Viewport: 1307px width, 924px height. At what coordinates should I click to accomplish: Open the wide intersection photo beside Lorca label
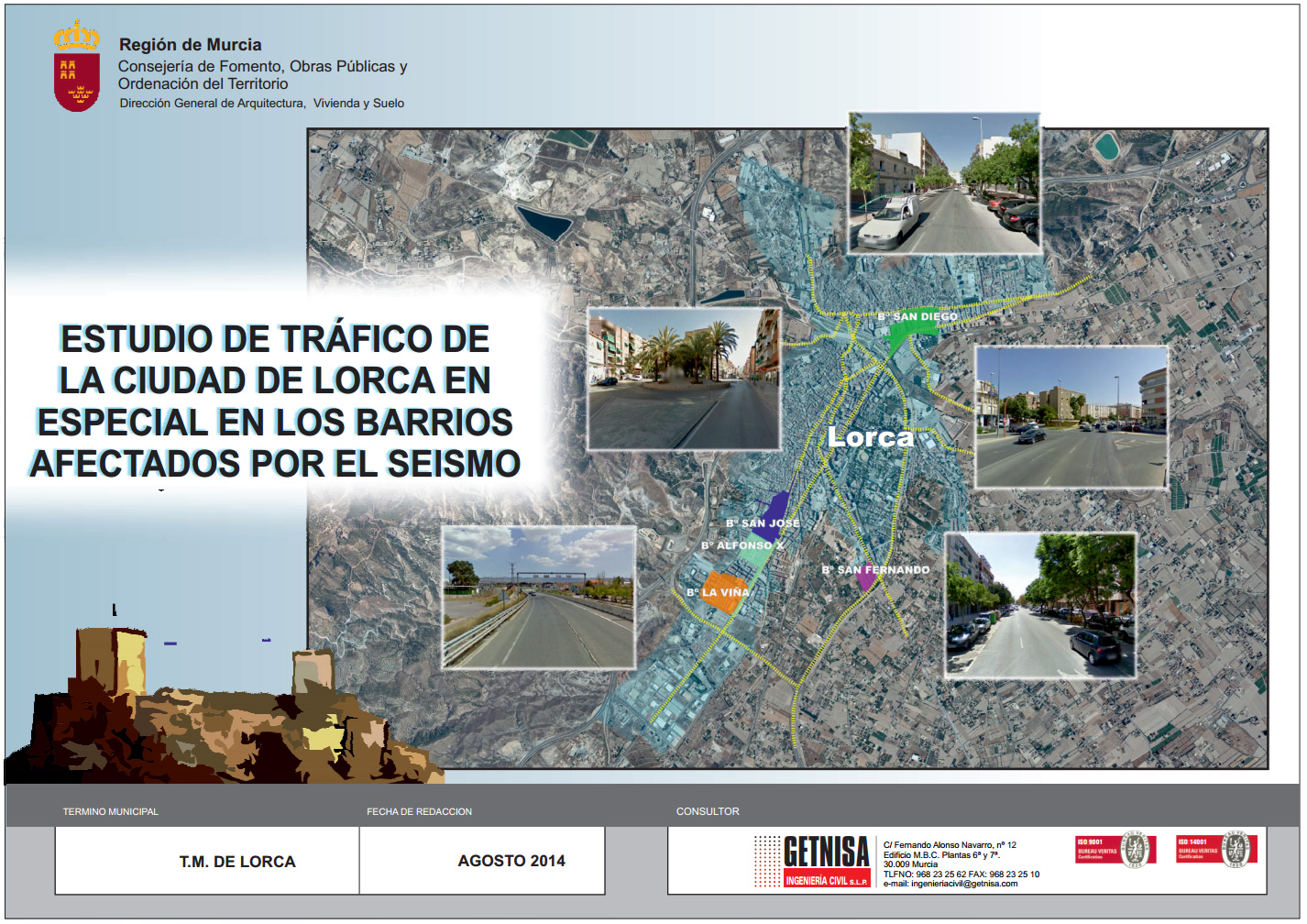pyautogui.click(x=1071, y=417)
